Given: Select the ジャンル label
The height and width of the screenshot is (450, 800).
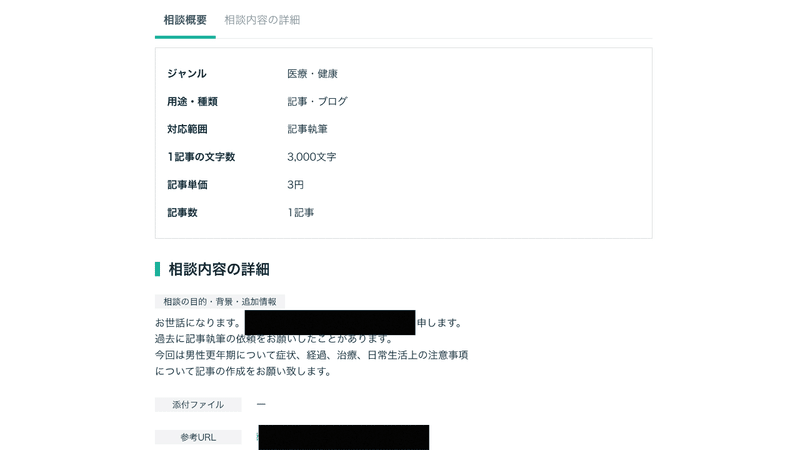Looking at the screenshot, I should (x=187, y=73).
